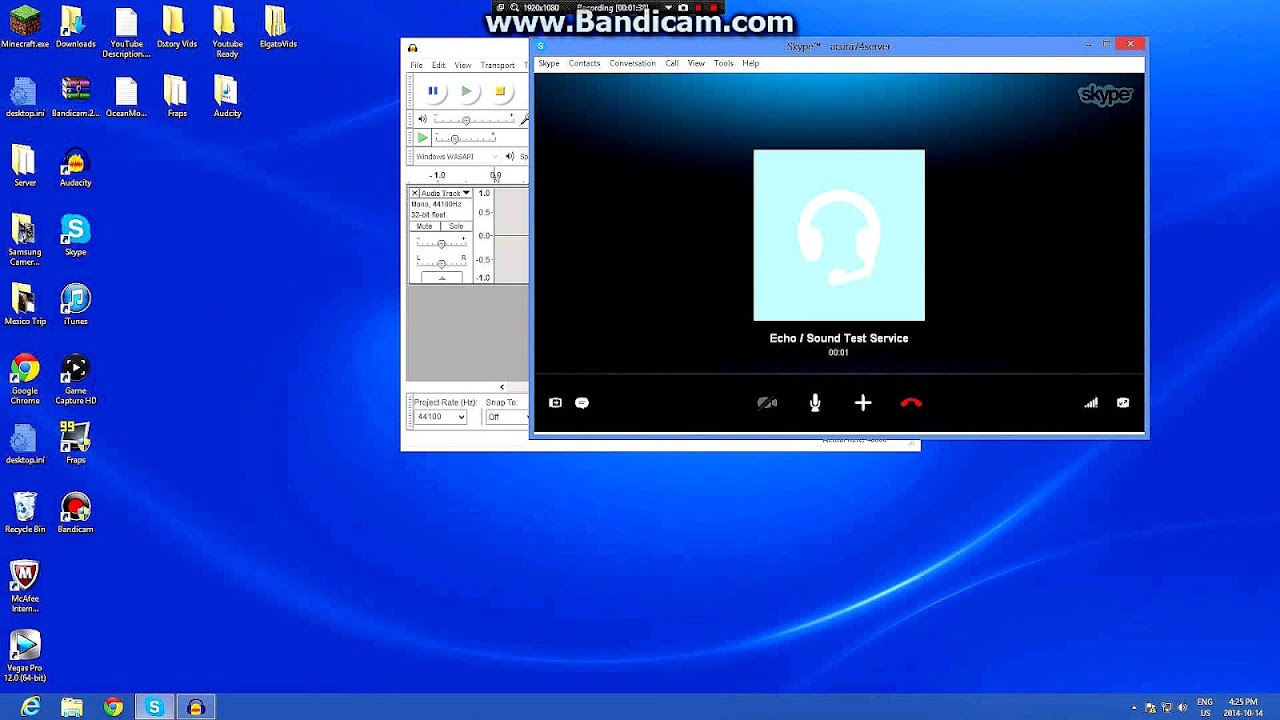Screen dimensions: 1280x720
Task: Click the ENG US language indicator
Action: (1205, 707)
